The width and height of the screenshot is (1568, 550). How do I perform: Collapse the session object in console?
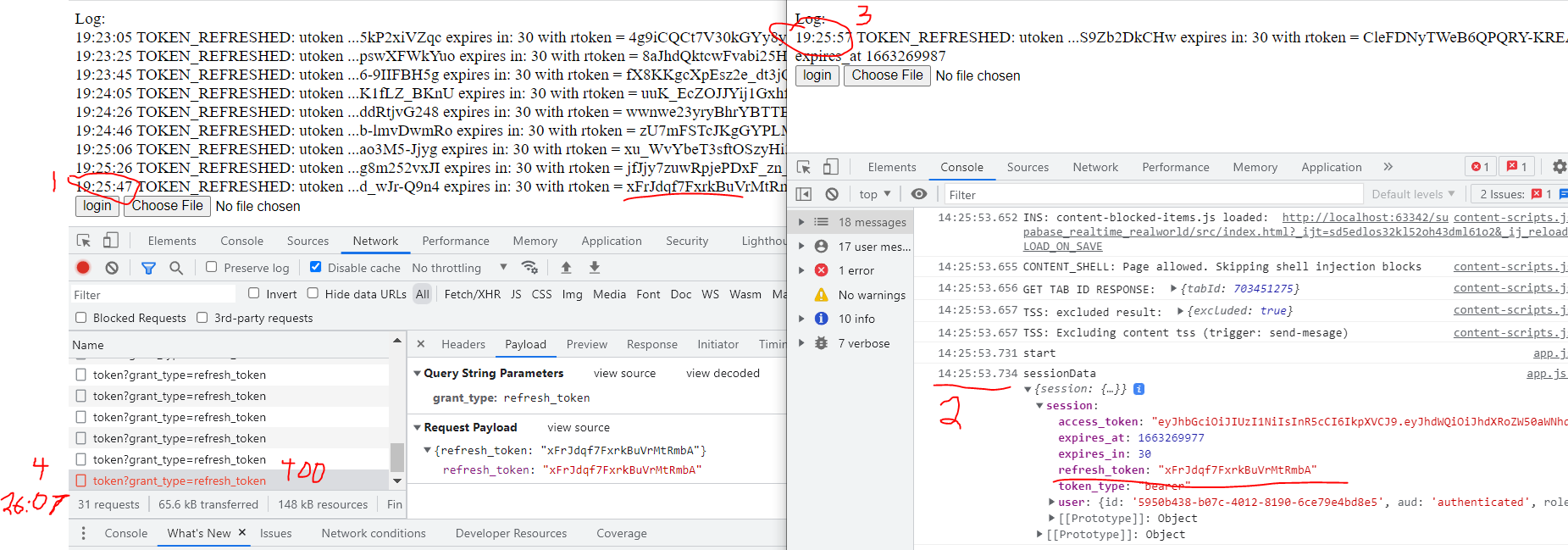(1039, 406)
